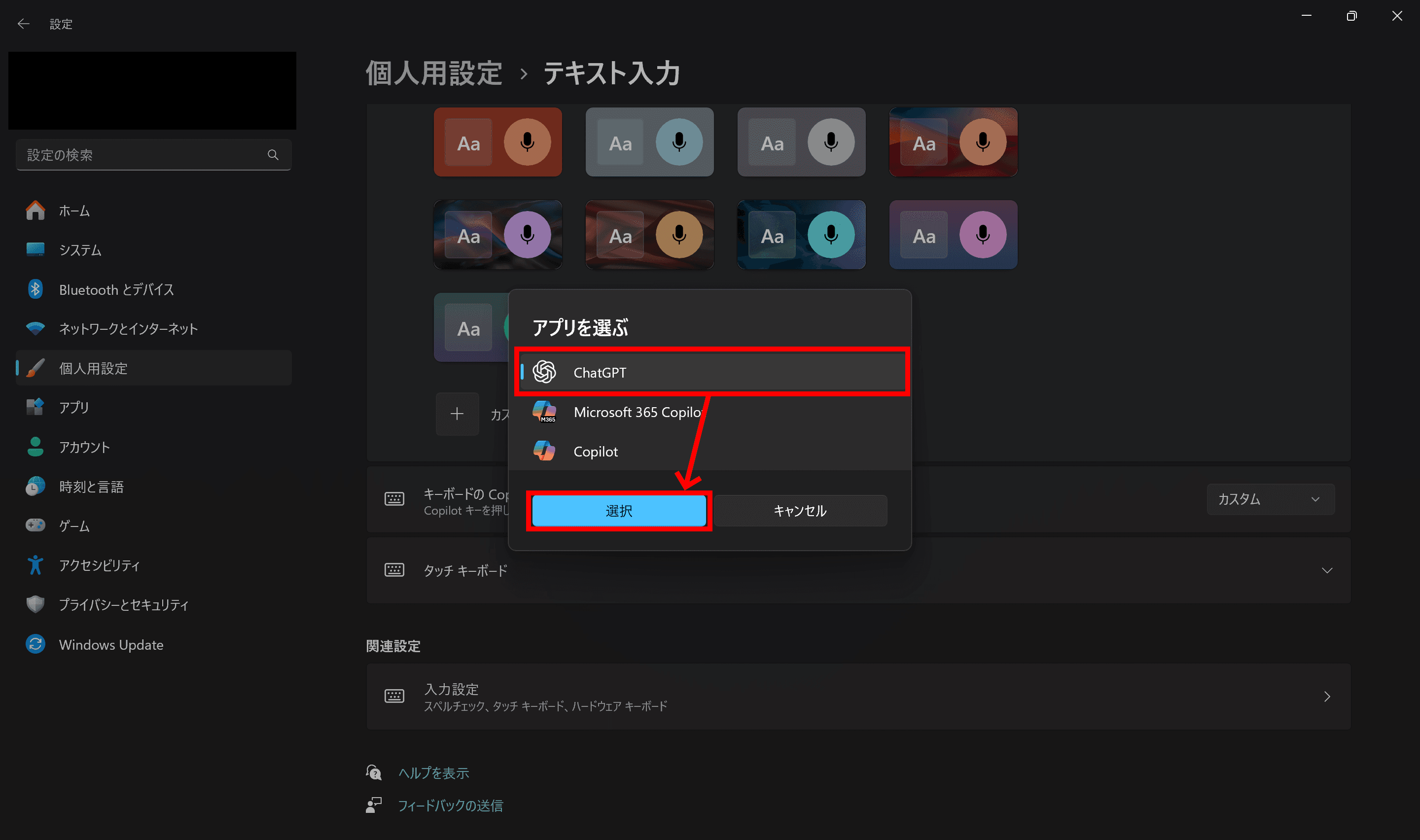The image size is (1420, 840).
Task: Open Windows Update in sidebar
Action: (x=153, y=644)
